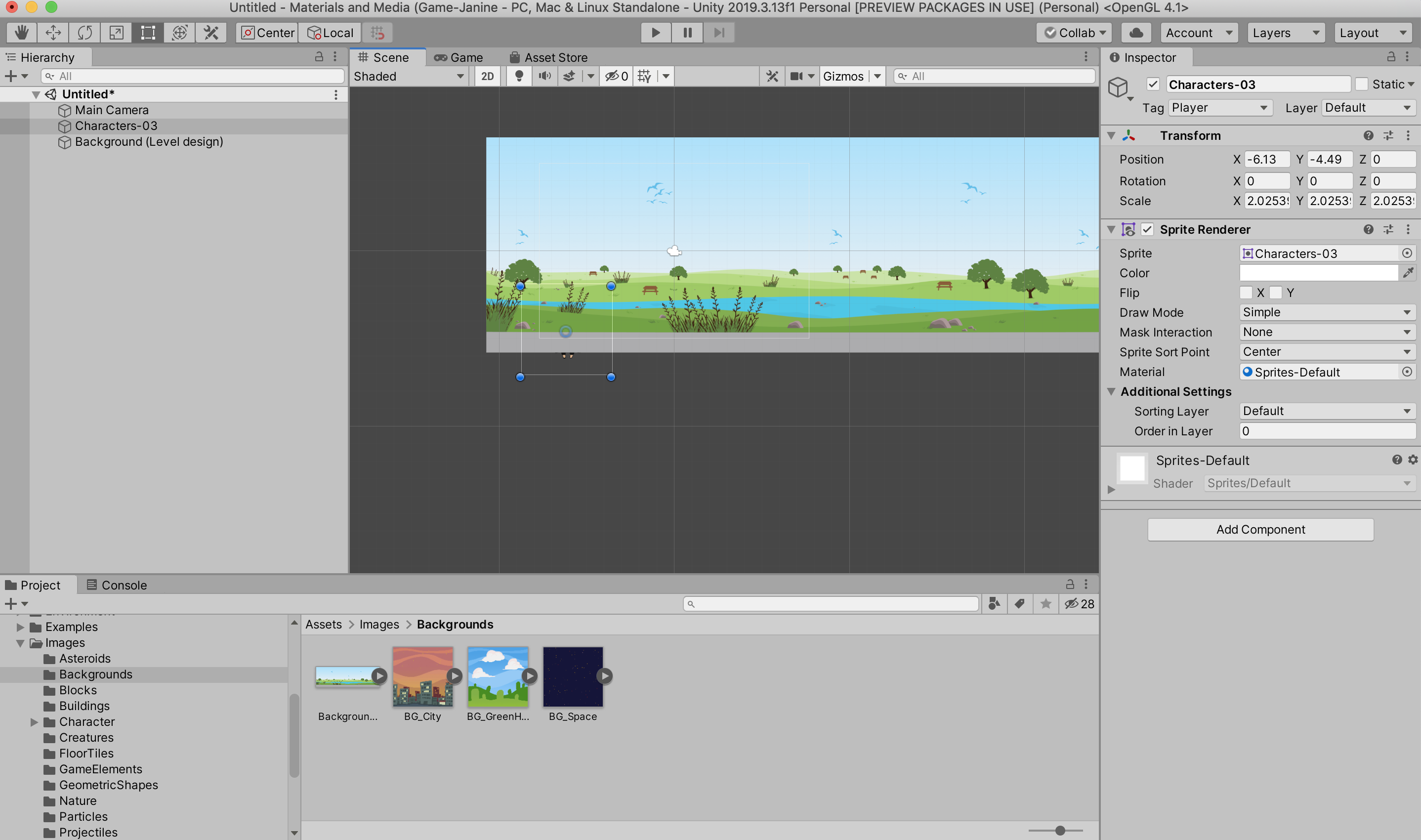Open the cloud services icon
The image size is (1421, 840).
pos(1136,32)
